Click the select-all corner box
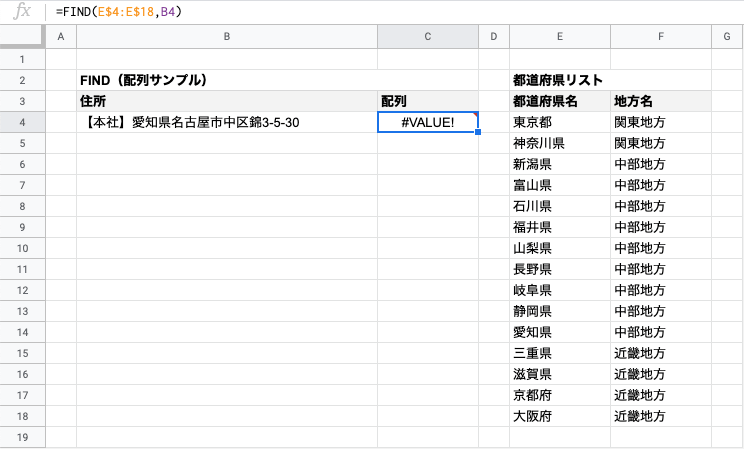This screenshot has height=449, width=744. [x=22, y=37]
